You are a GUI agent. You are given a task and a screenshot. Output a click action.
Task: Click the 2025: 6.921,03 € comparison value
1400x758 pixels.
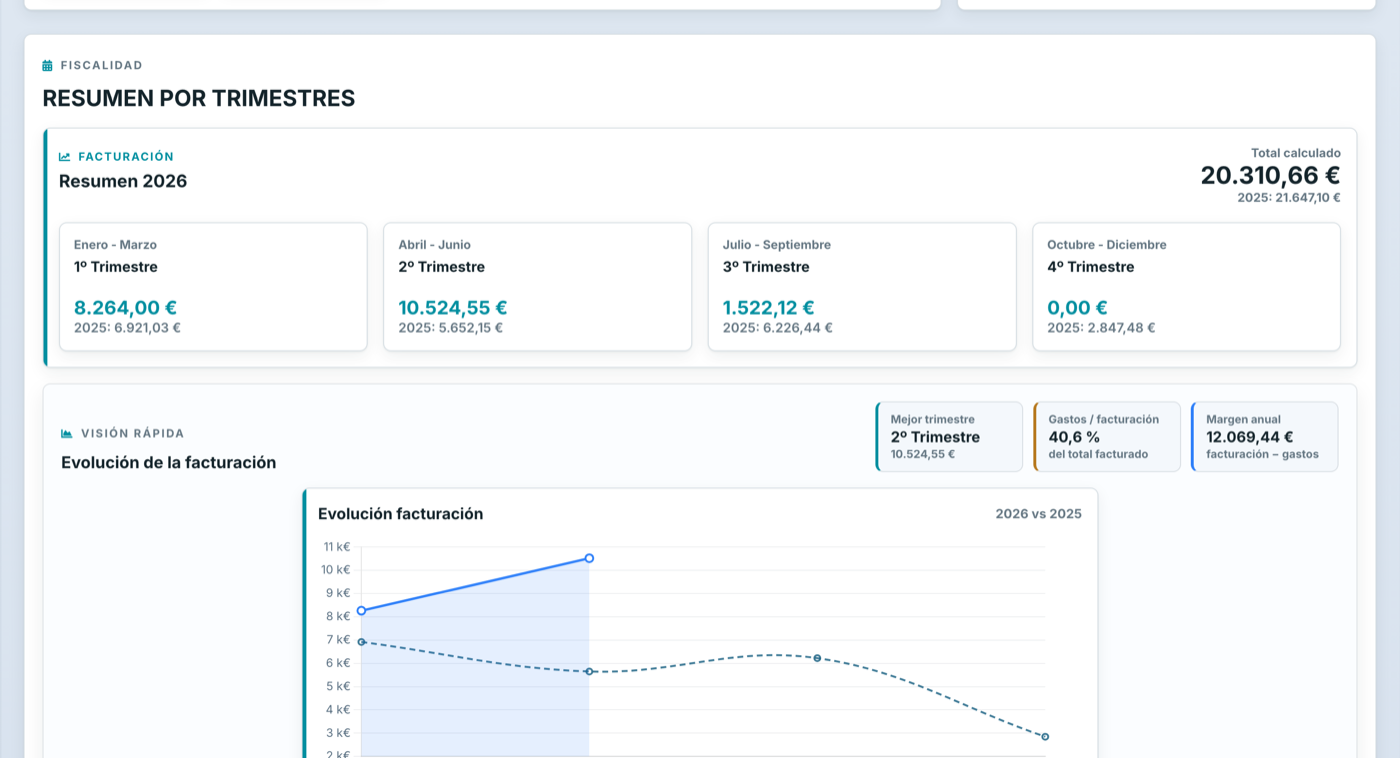127,328
